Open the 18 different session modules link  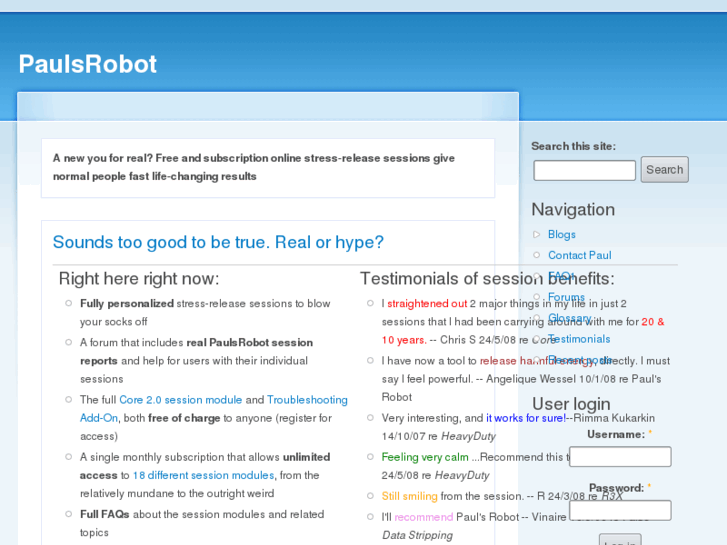click(204, 475)
